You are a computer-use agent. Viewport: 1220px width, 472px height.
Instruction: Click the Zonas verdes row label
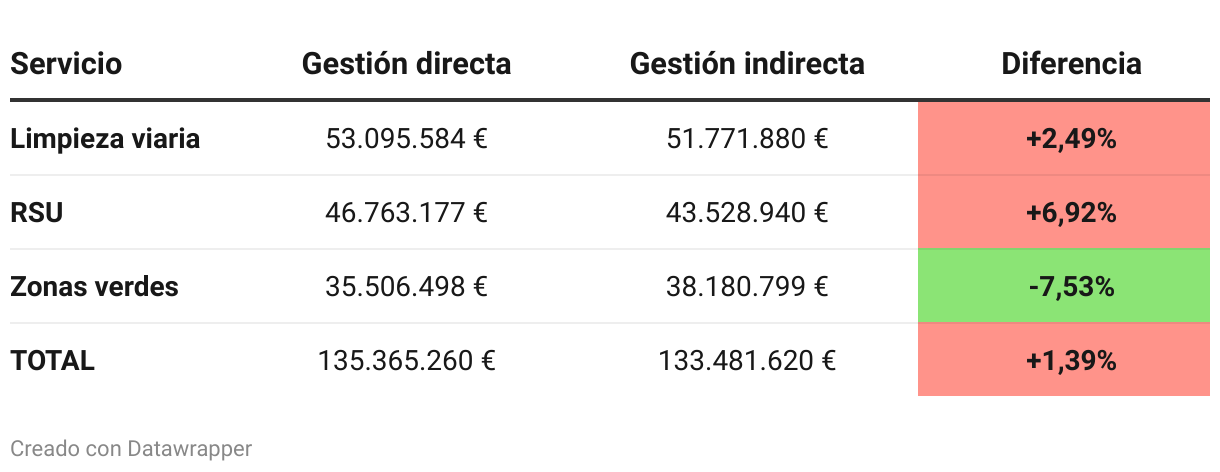[94, 287]
